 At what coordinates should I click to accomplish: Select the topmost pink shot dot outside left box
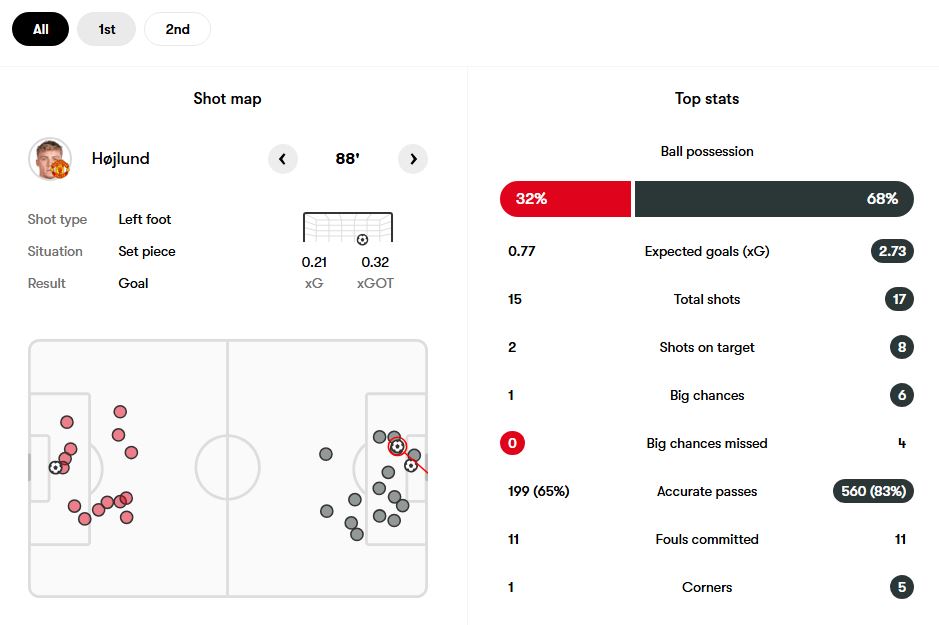coord(120,412)
